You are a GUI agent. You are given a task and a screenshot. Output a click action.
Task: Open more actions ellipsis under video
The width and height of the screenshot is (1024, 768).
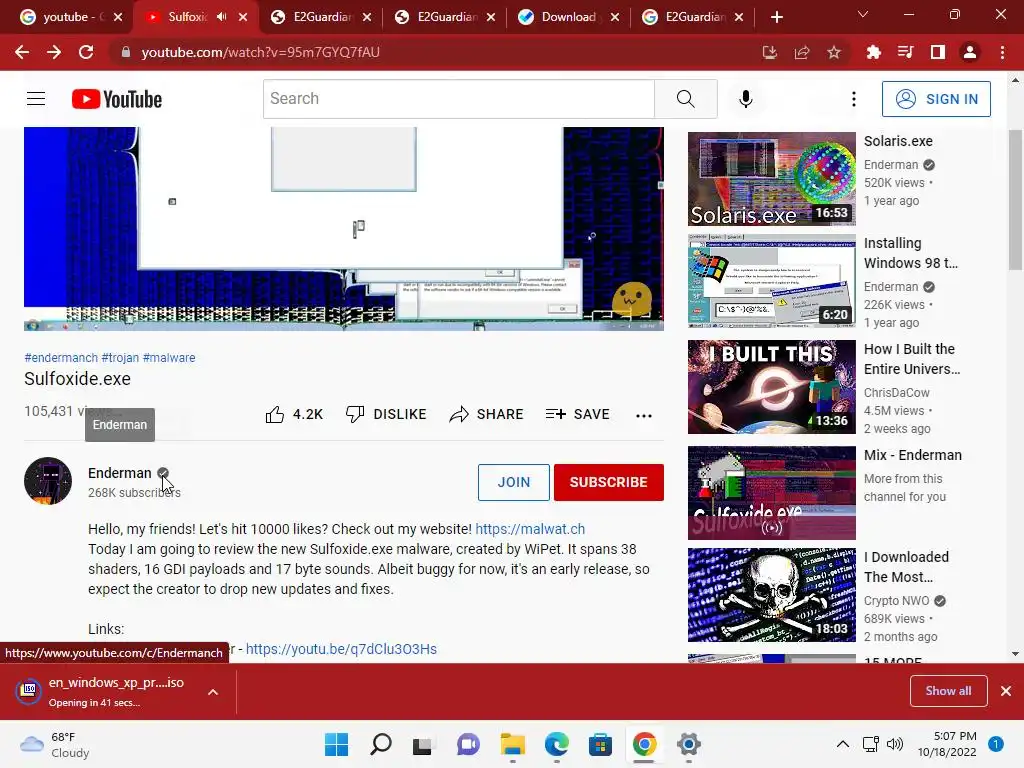tap(644, 415)
